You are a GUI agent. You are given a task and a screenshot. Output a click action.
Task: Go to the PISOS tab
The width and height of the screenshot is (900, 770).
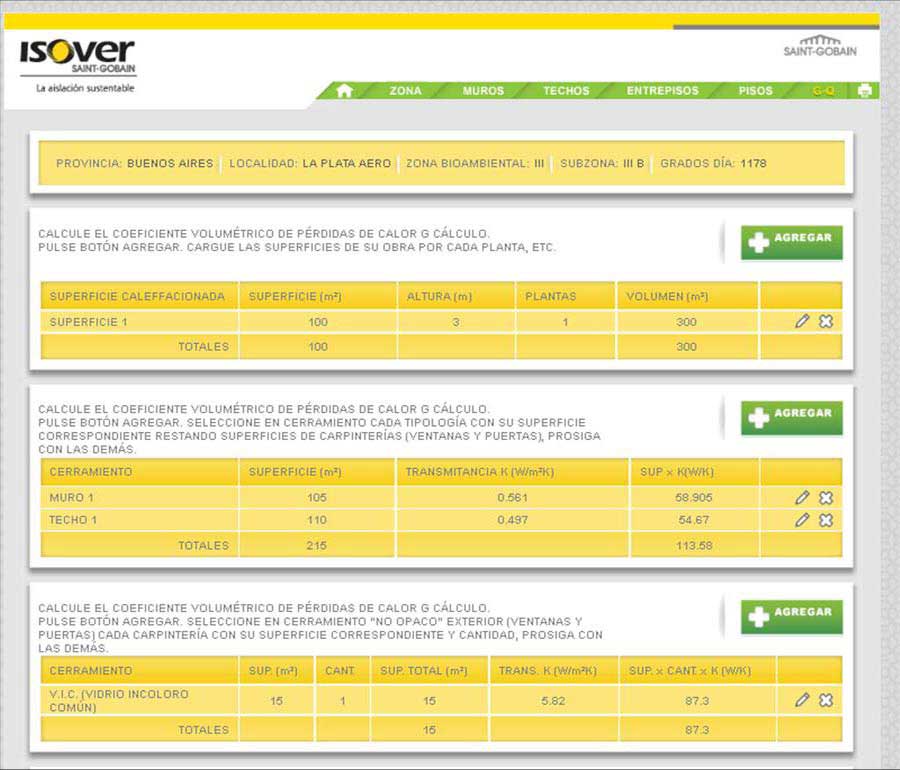[x=755, y=91]
